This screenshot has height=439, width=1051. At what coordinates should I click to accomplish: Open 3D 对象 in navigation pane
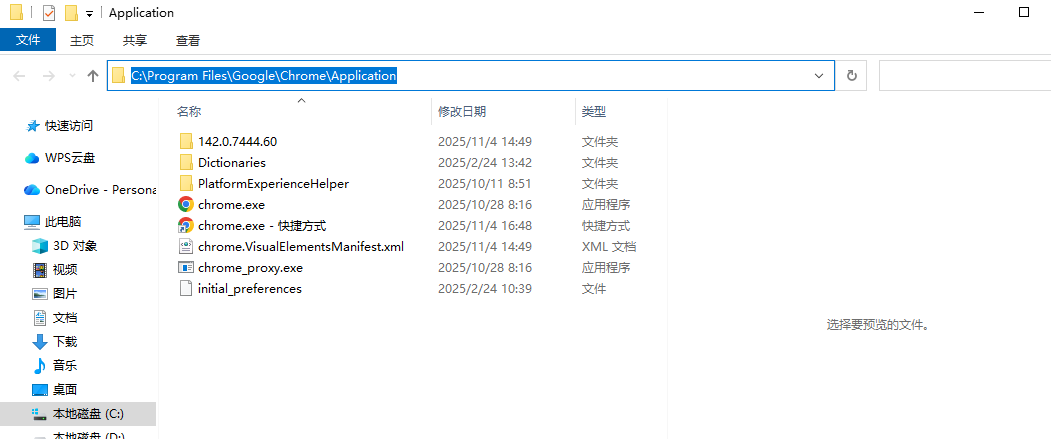click(x=75, y=246)
